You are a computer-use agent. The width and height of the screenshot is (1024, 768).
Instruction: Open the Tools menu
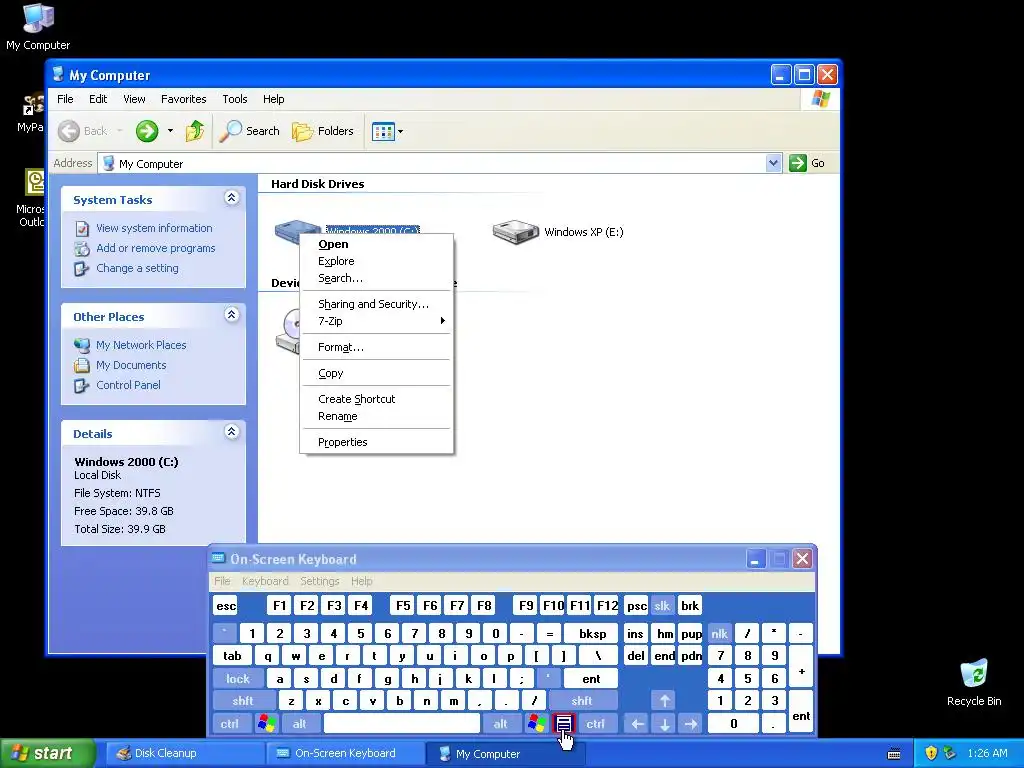pyautogui.click(x=234, y=99)
